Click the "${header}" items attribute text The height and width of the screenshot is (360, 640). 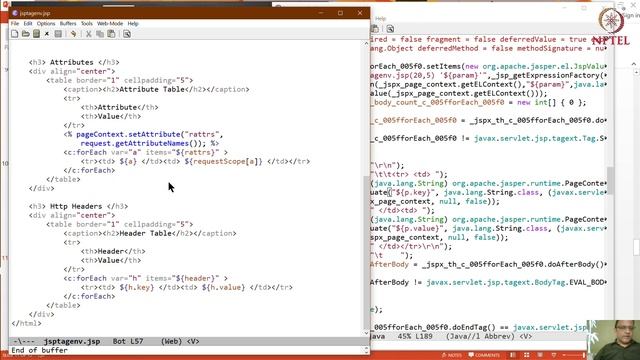196,278
